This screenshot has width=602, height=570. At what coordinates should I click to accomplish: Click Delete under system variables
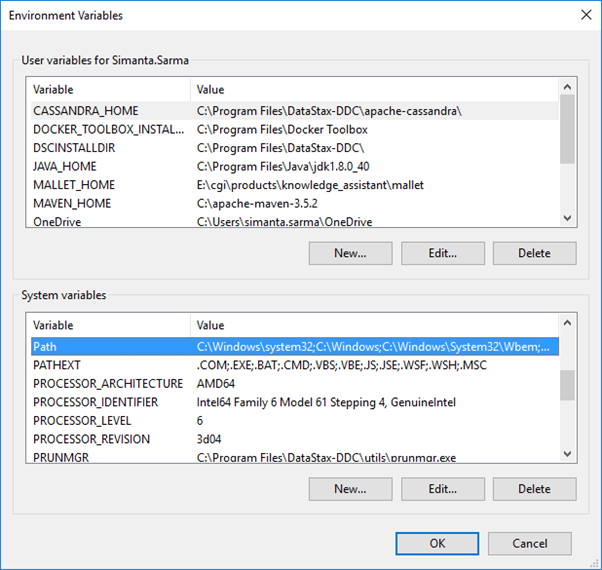[x=534, y=489]
